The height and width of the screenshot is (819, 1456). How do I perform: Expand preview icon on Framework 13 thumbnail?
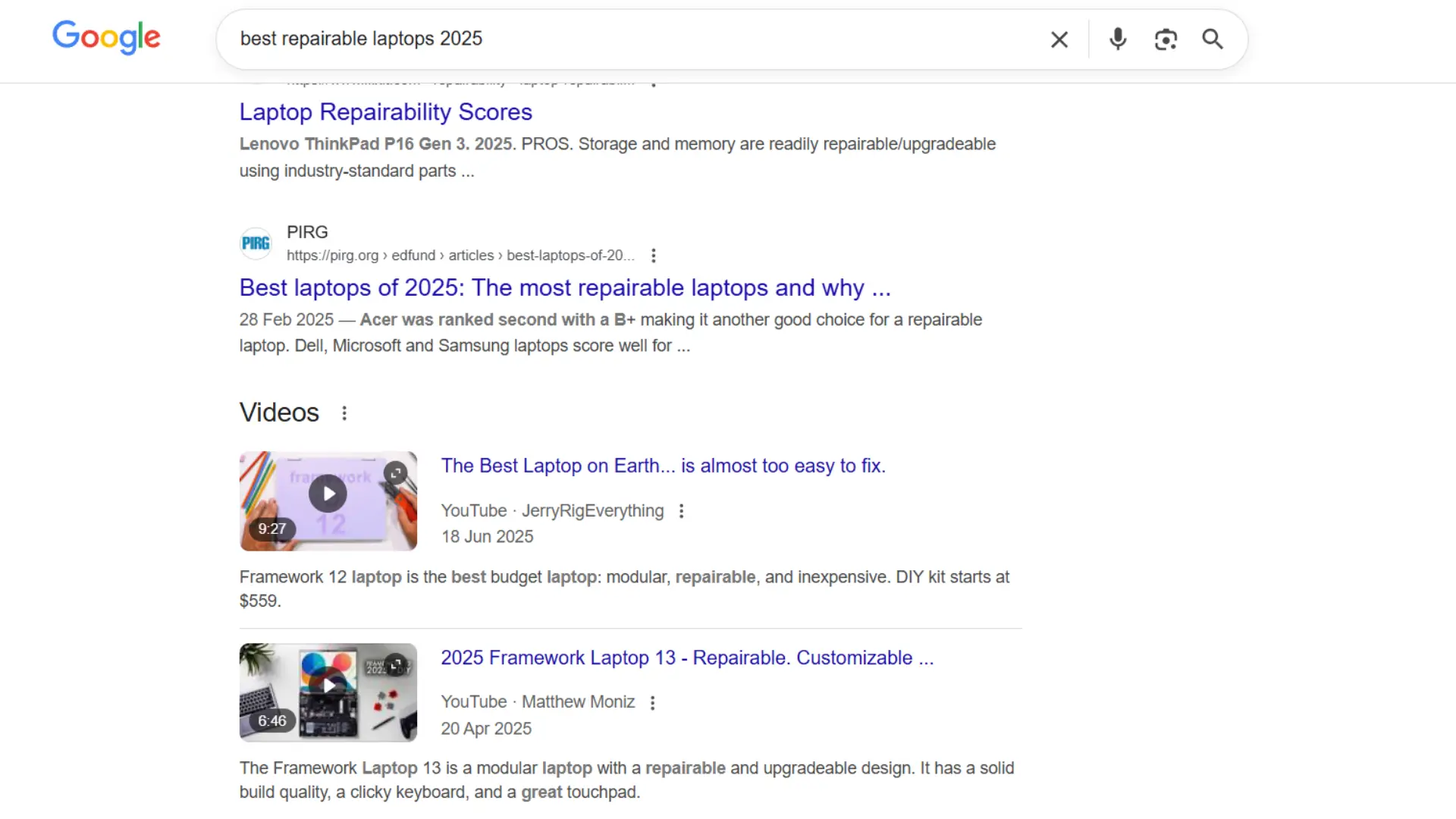[x=395, y=665]
